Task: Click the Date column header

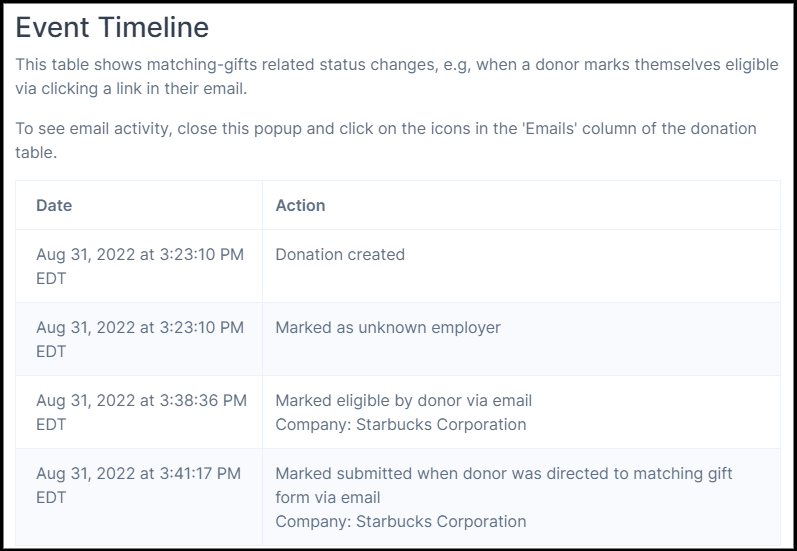Action: (x=54, y=205)
